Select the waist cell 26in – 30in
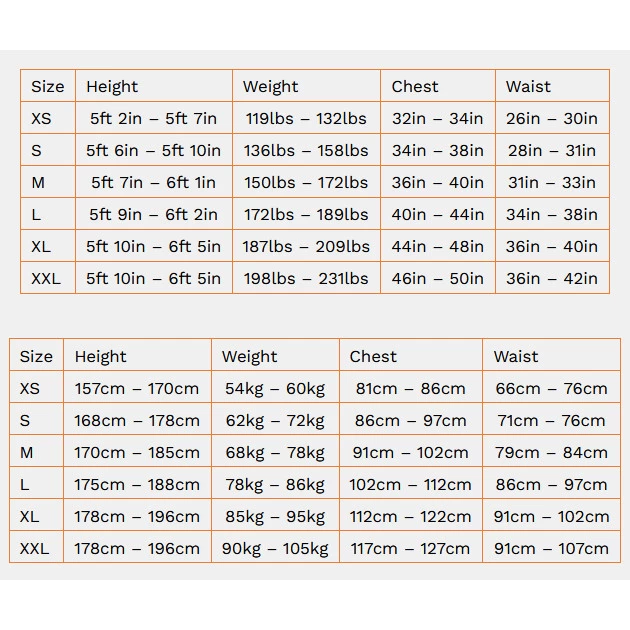This screenshot has height=630, width=630. [x=552, y=118]
